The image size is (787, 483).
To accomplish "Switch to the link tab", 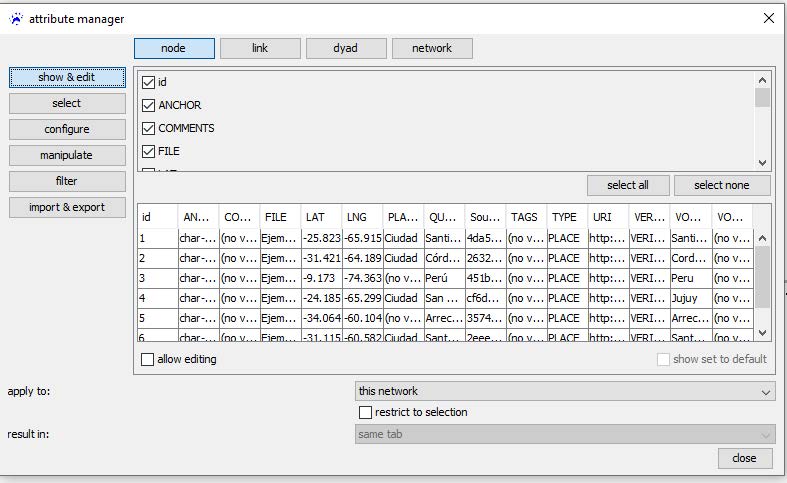I will point(260,48).
